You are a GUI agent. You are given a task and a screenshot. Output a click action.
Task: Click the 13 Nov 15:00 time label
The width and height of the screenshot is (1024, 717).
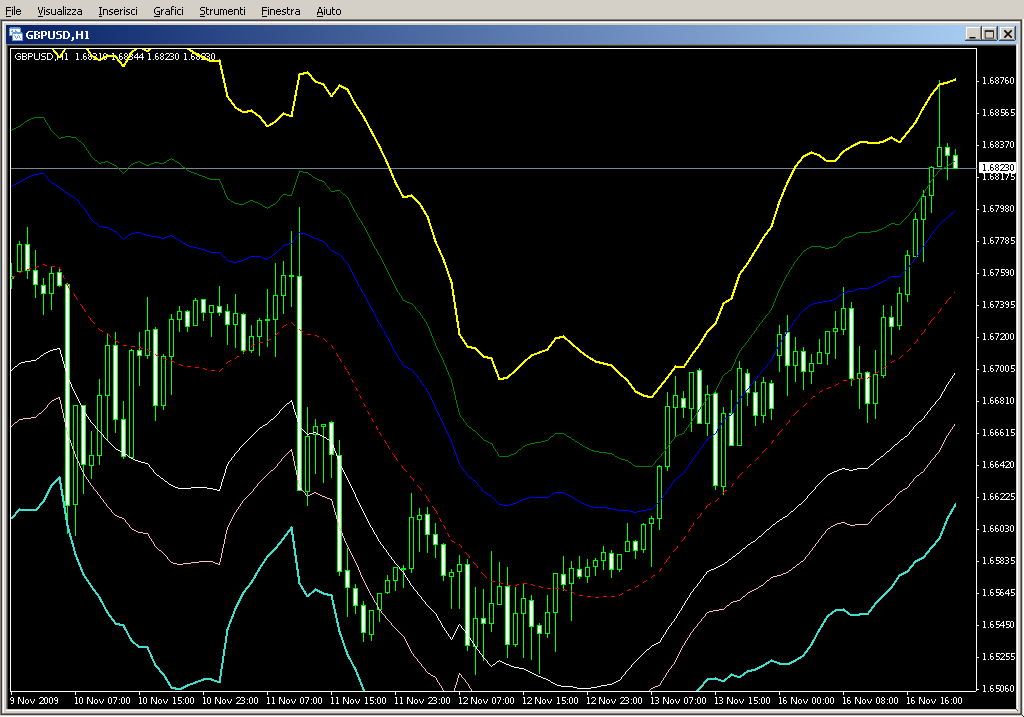742,701
